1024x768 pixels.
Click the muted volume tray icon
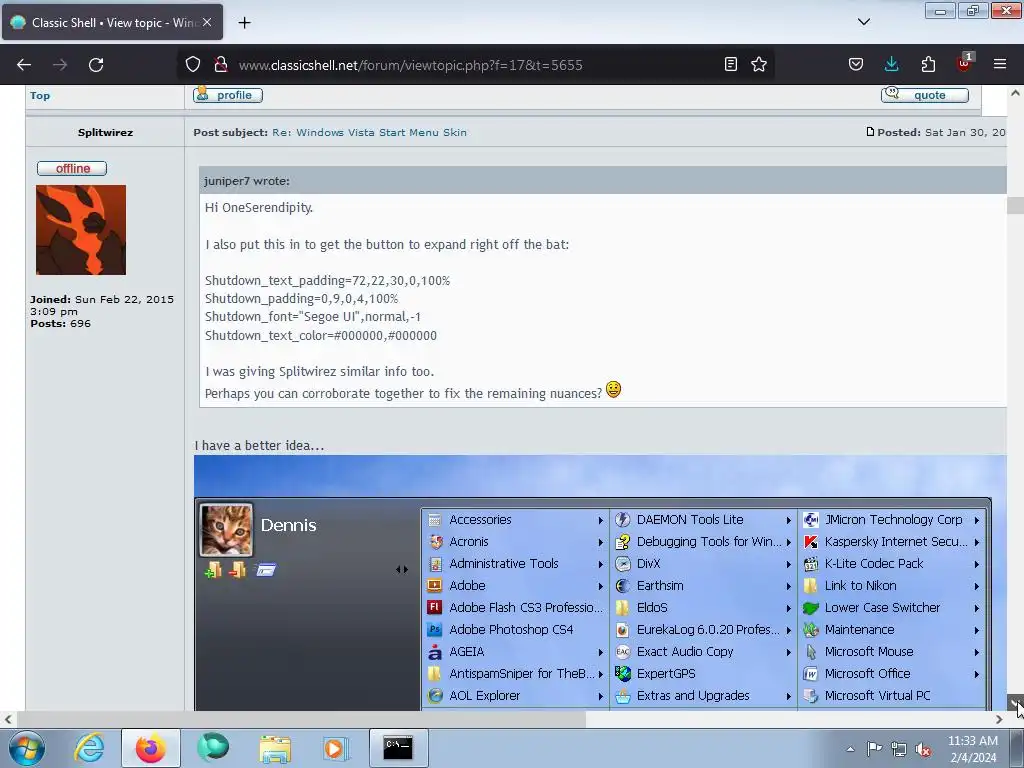tap(922, 749)
